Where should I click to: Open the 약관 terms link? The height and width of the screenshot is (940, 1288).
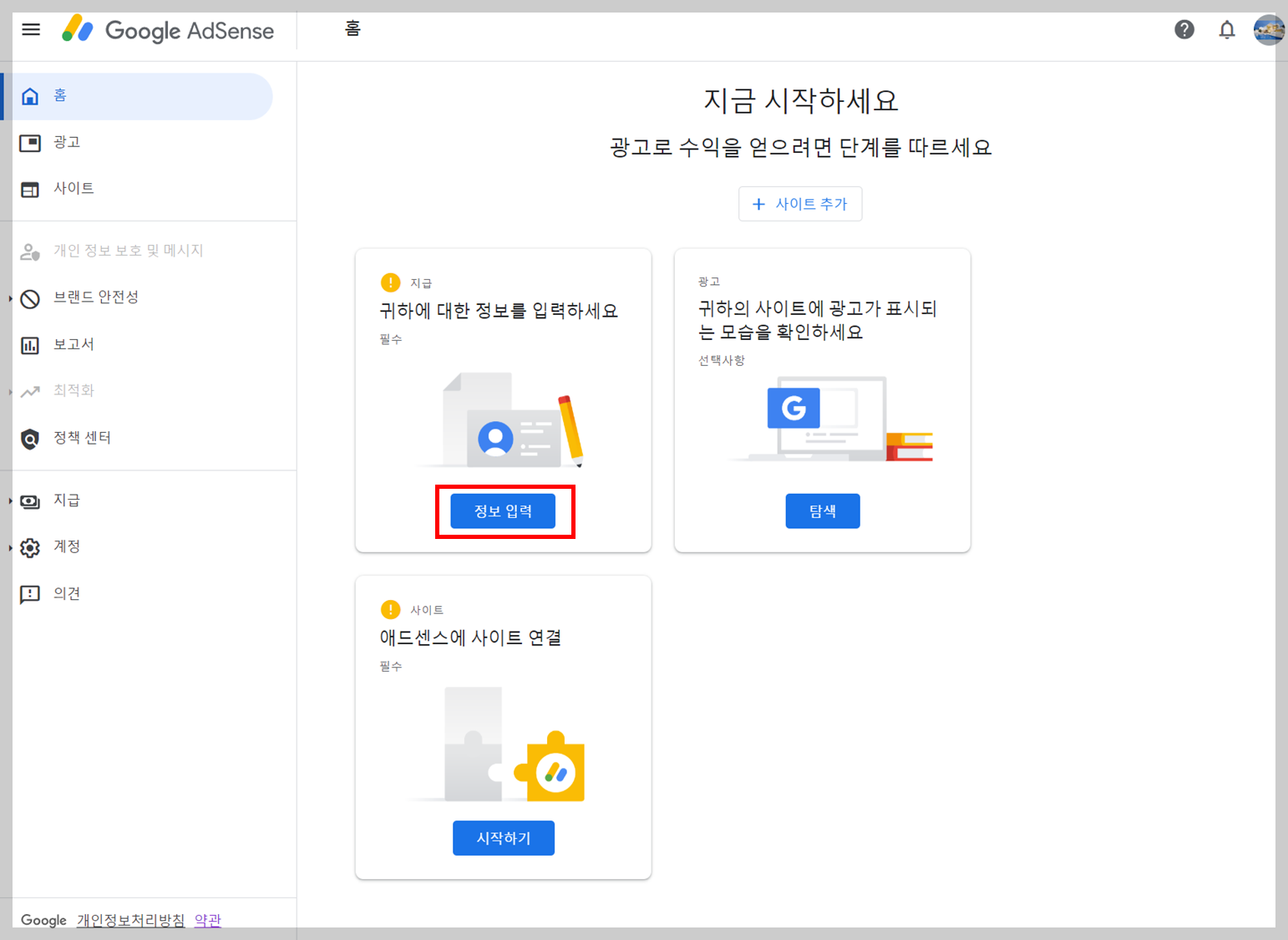(208, 920)
